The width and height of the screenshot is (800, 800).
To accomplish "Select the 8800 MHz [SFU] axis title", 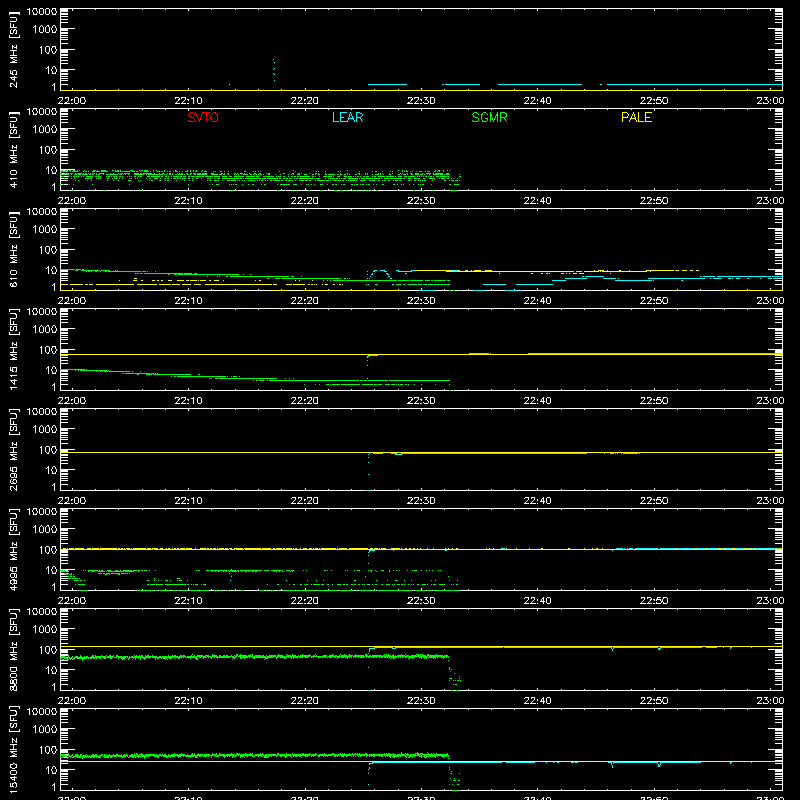I will click(14, 649).
